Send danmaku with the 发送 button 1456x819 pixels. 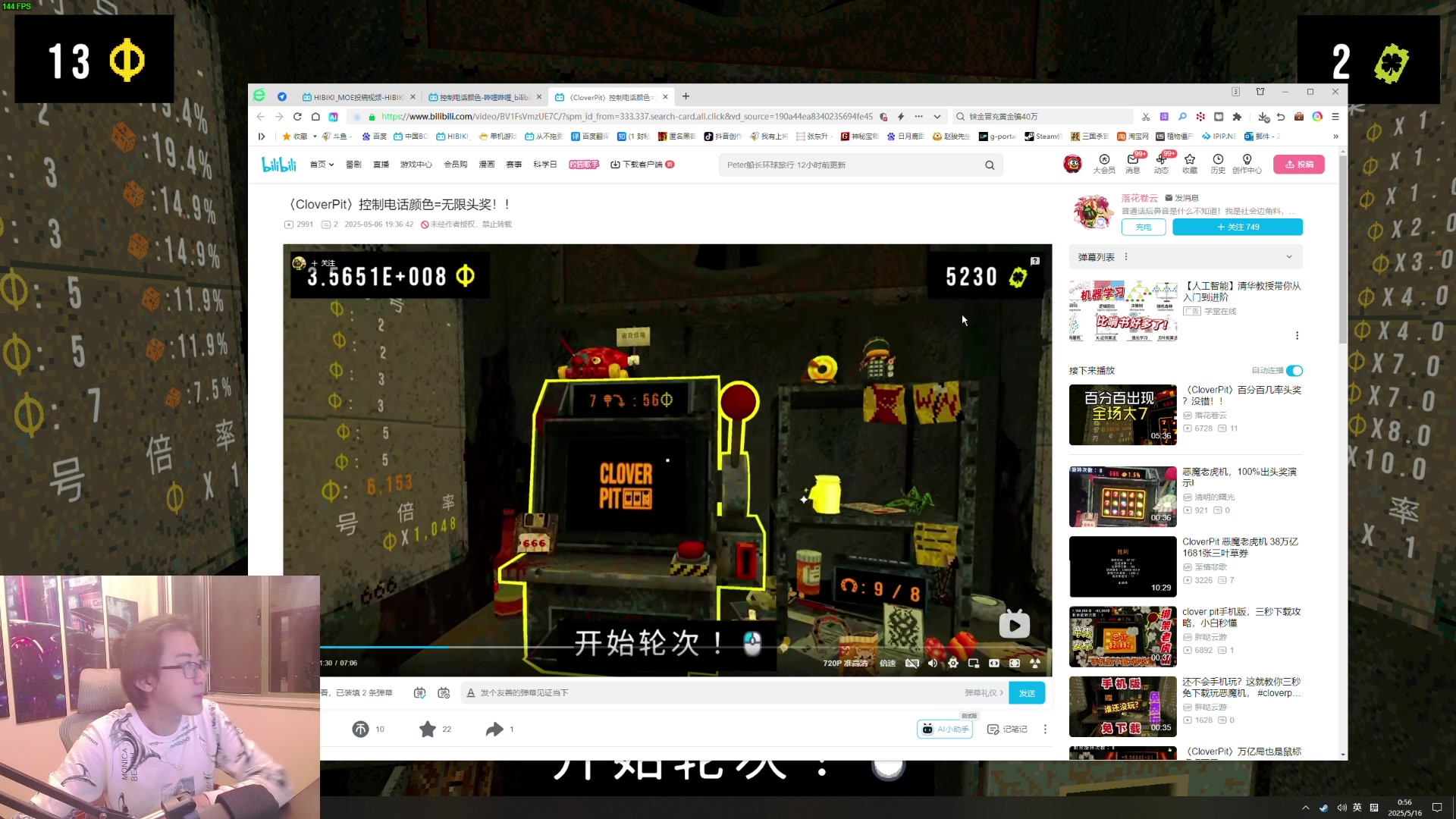[x=1027, y=693]
